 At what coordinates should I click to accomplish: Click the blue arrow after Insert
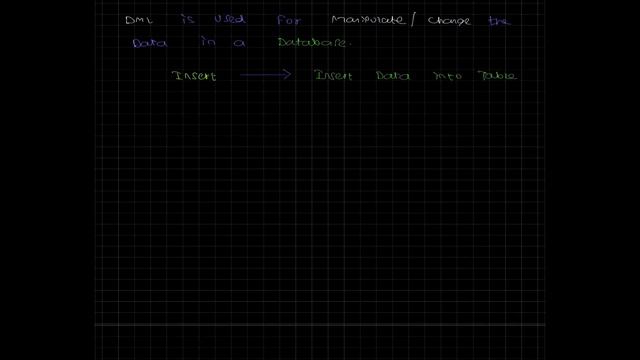click(x=265, y=74)
